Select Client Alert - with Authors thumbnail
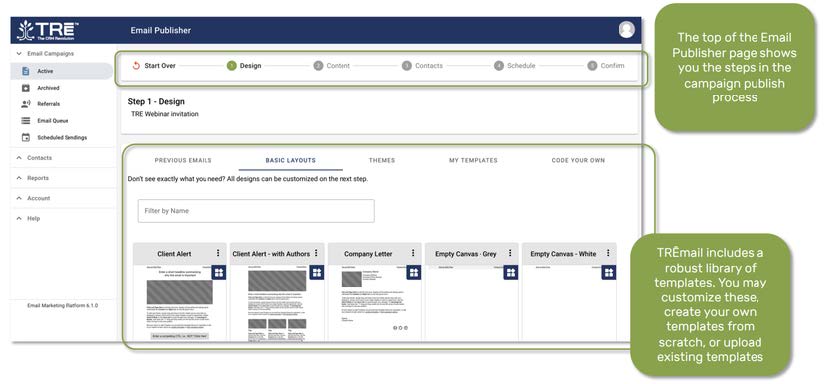Image resolution: width=827 pixels, height=384 pixels. coord(277,303)
